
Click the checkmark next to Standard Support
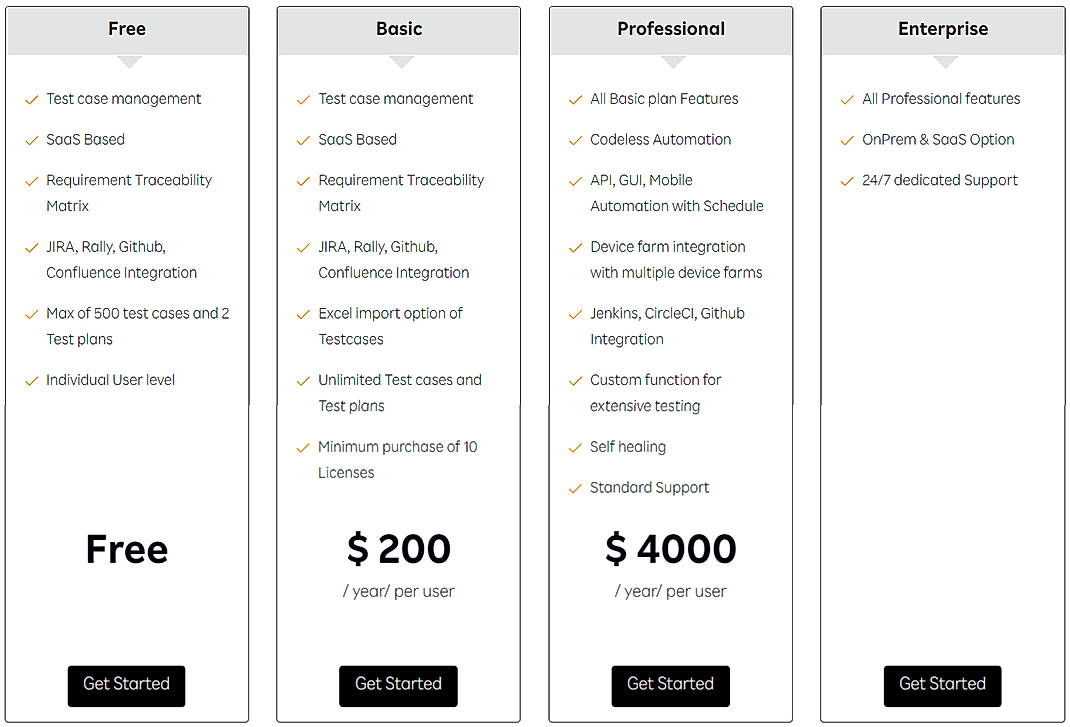click(575, 487)
